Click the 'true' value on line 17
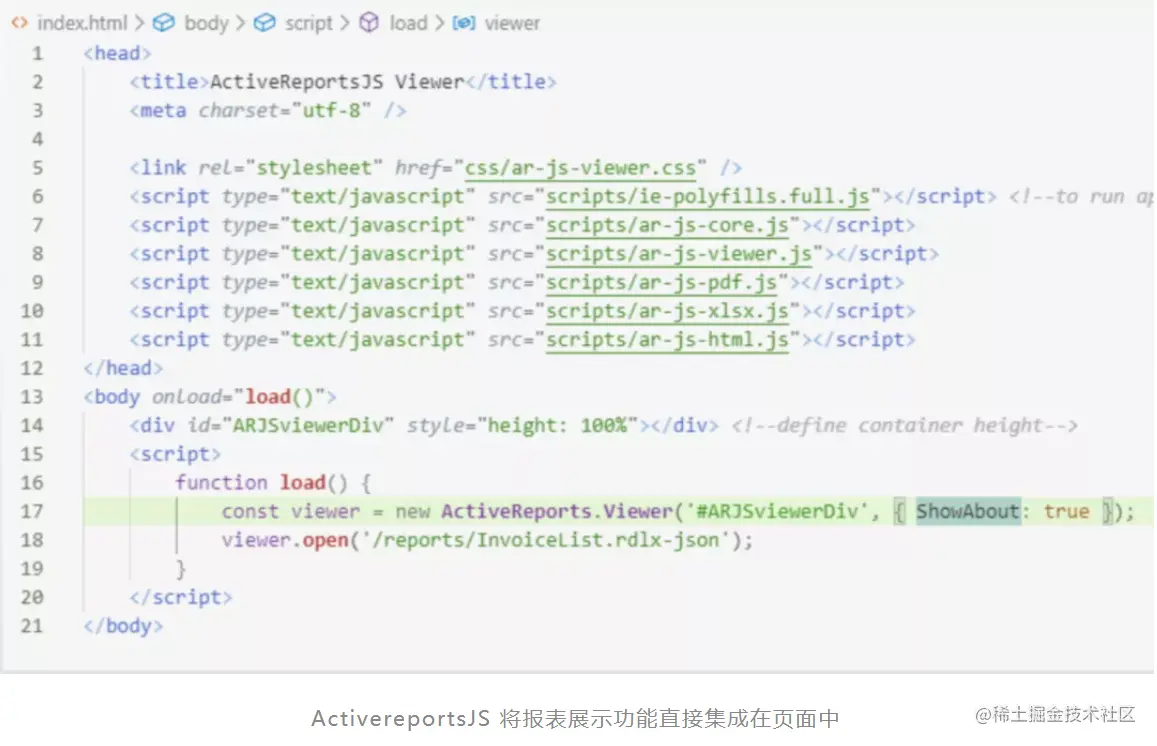 pos(1066,511)
